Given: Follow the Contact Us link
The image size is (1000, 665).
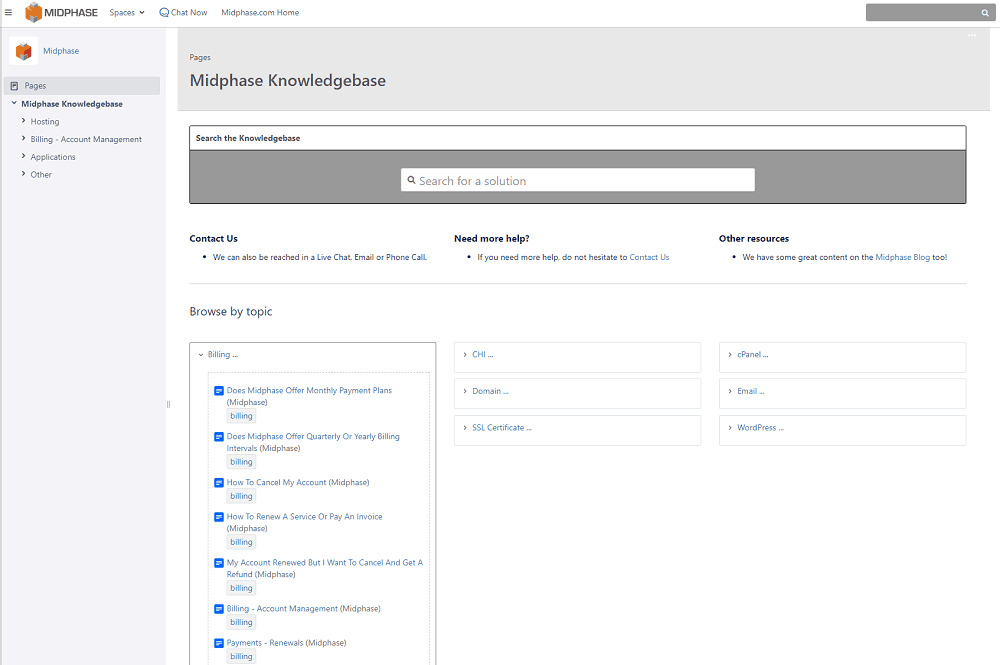Looking at the screenshot, I should (x=649, y=258).
